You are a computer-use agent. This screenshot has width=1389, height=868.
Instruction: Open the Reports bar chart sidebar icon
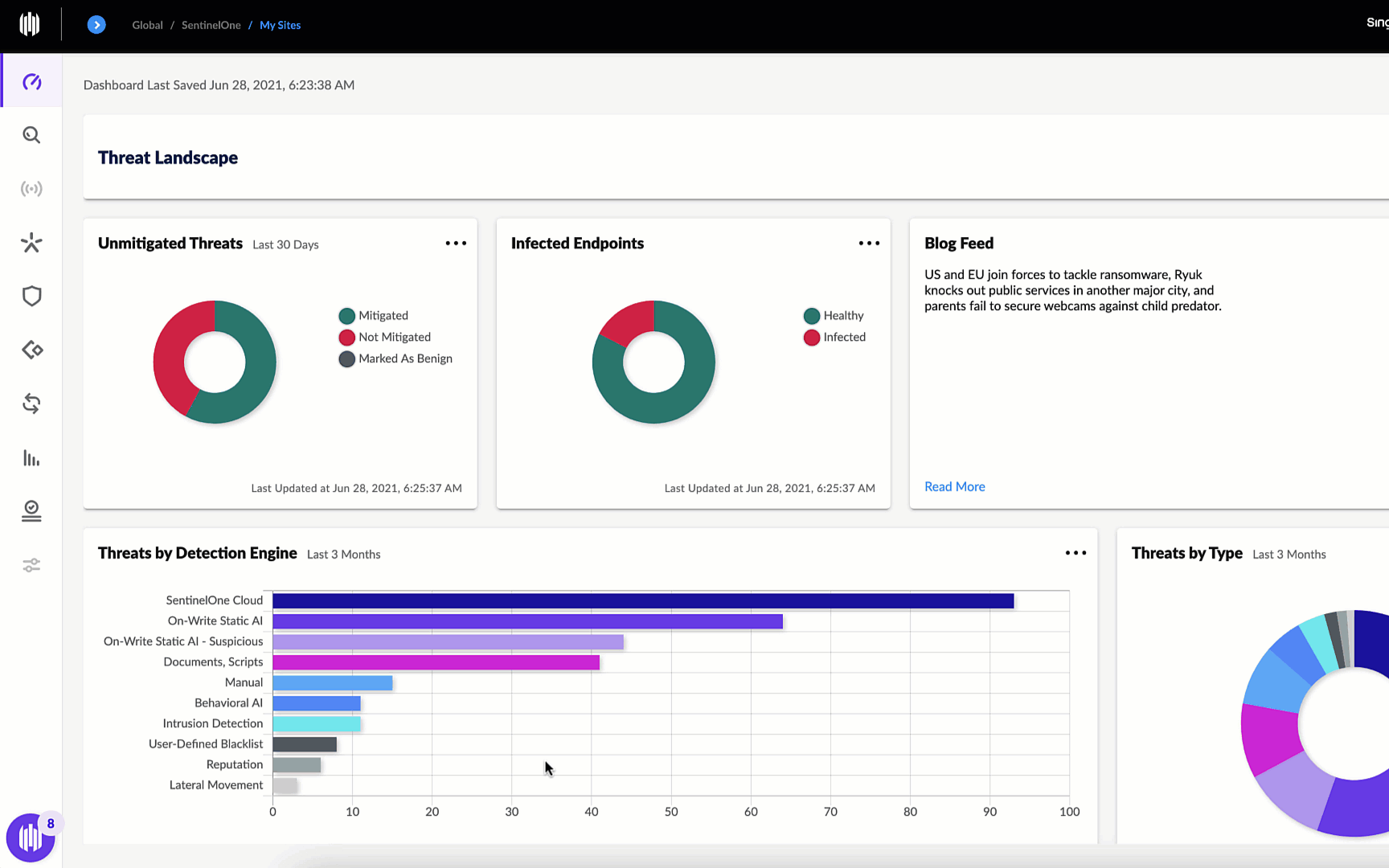(31, 458)
